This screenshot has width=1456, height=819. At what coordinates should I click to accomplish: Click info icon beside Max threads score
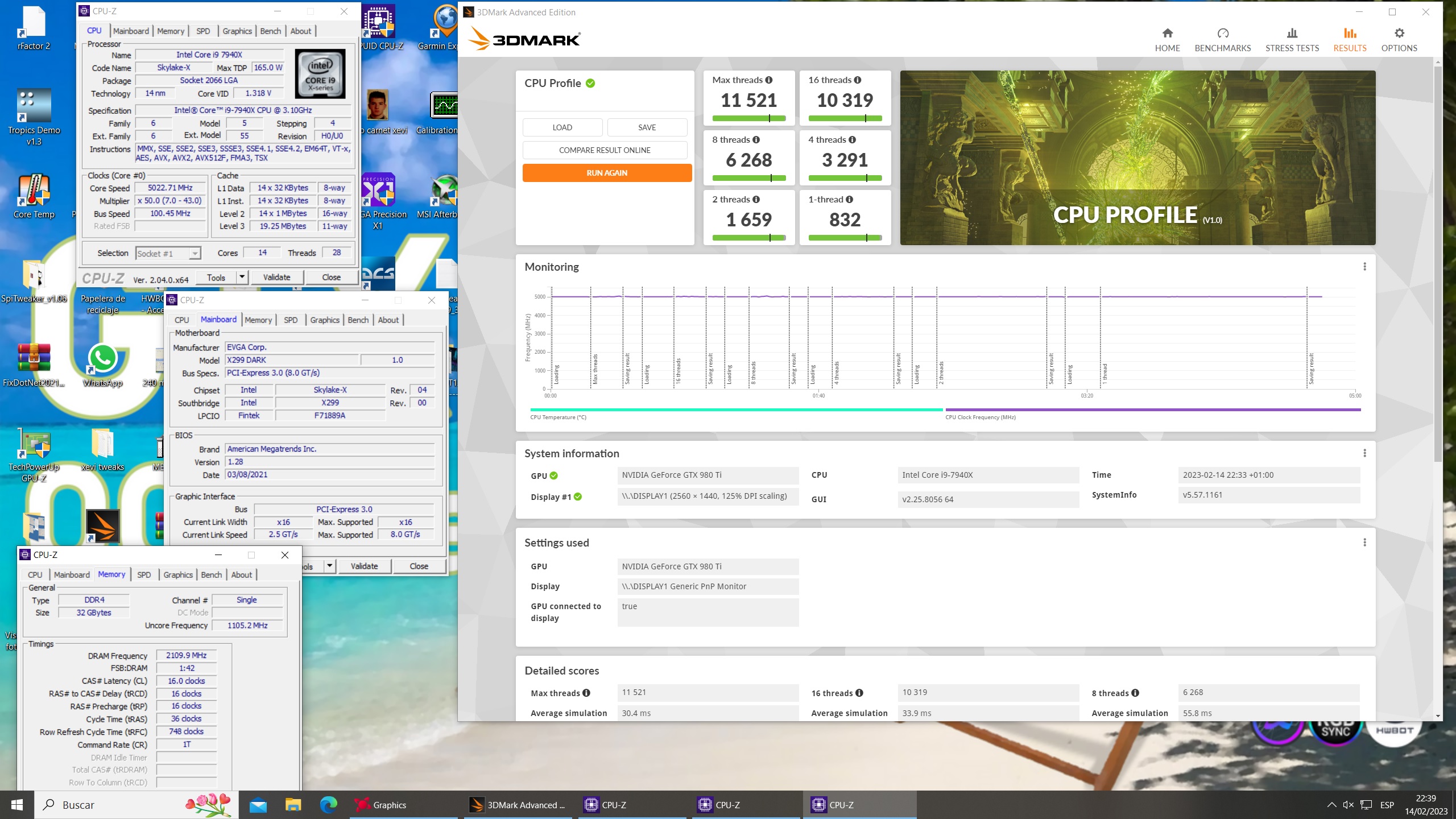(x=769, y=80)
